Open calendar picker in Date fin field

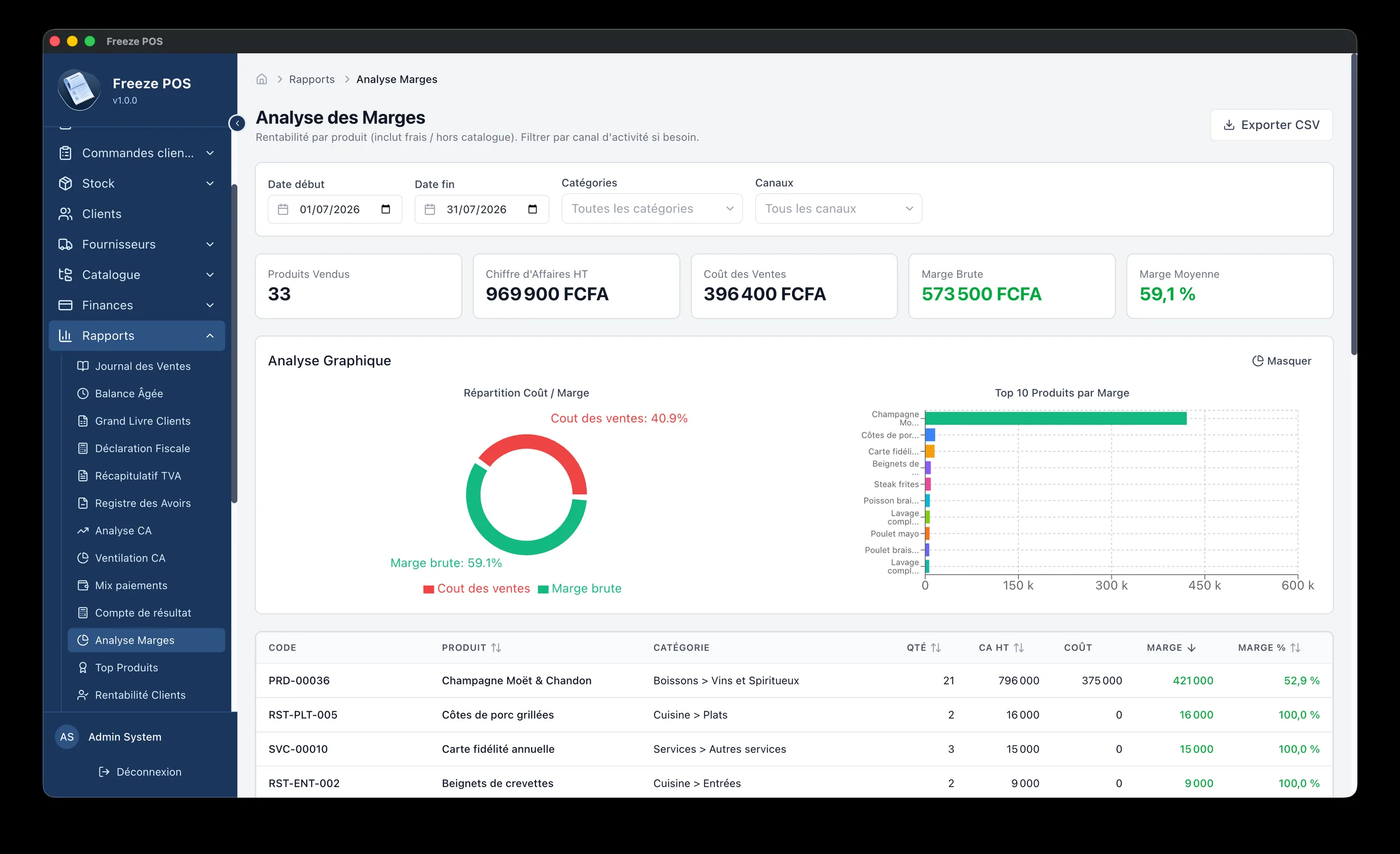533,209
